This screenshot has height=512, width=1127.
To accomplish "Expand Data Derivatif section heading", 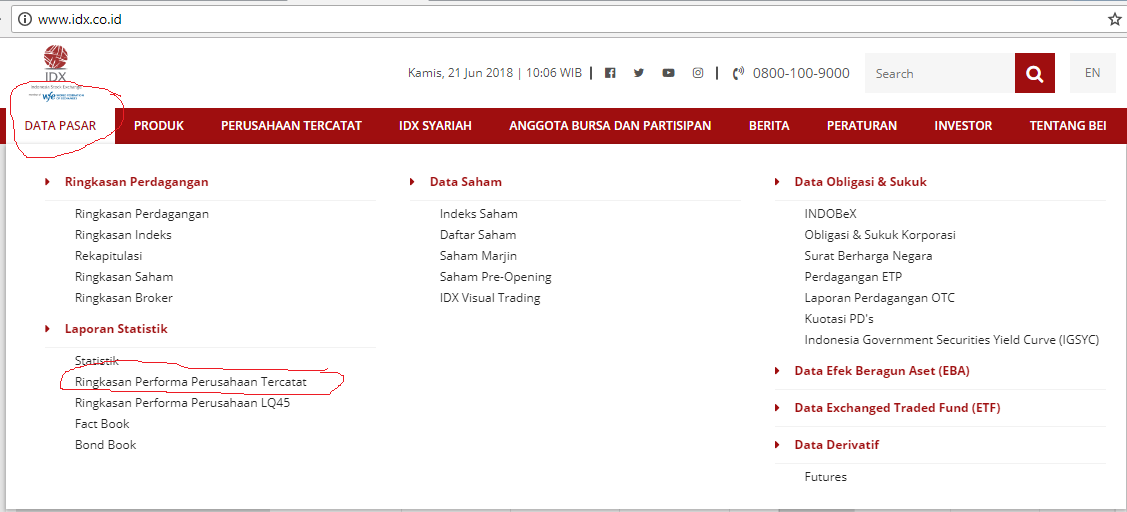I will click(x=837, y=445).
